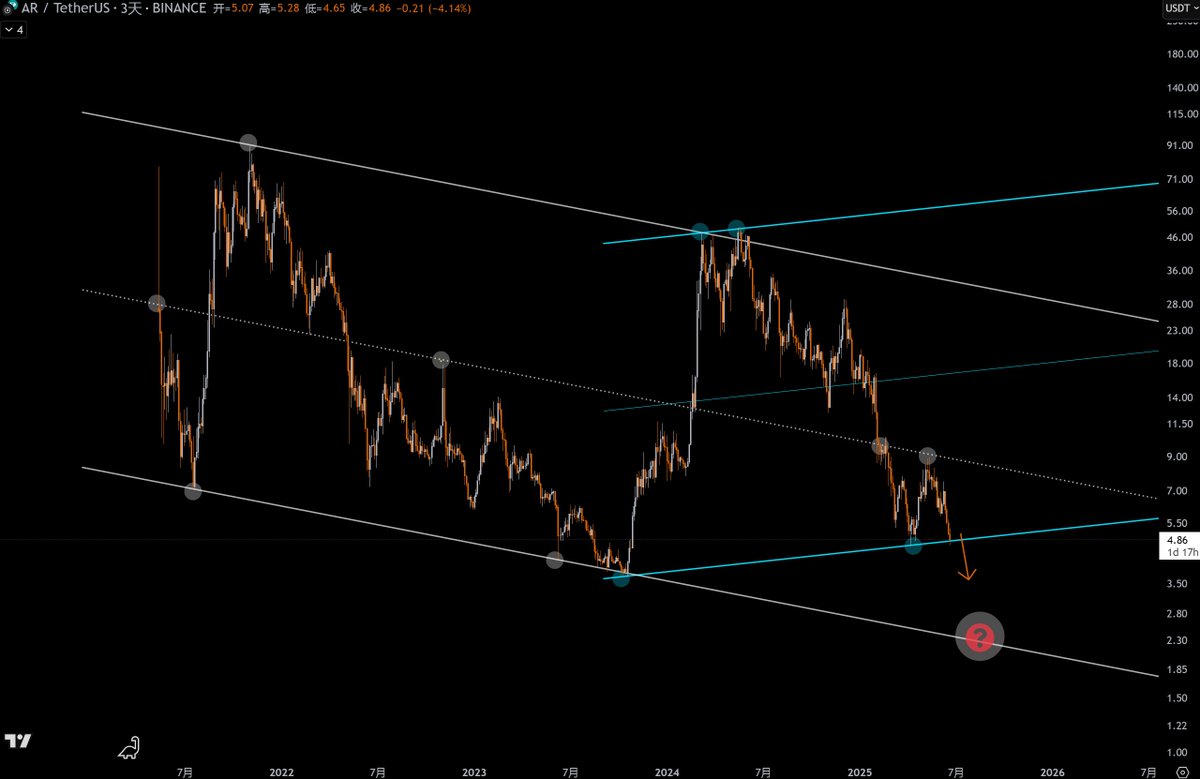
Task: Click the 2023 label on time axis
Action: tap(474, 773)
